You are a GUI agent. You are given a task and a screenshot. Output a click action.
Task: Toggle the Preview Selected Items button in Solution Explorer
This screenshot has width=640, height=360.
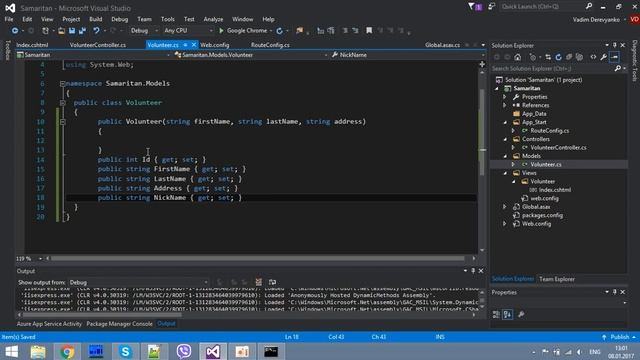tap(614, 57)
